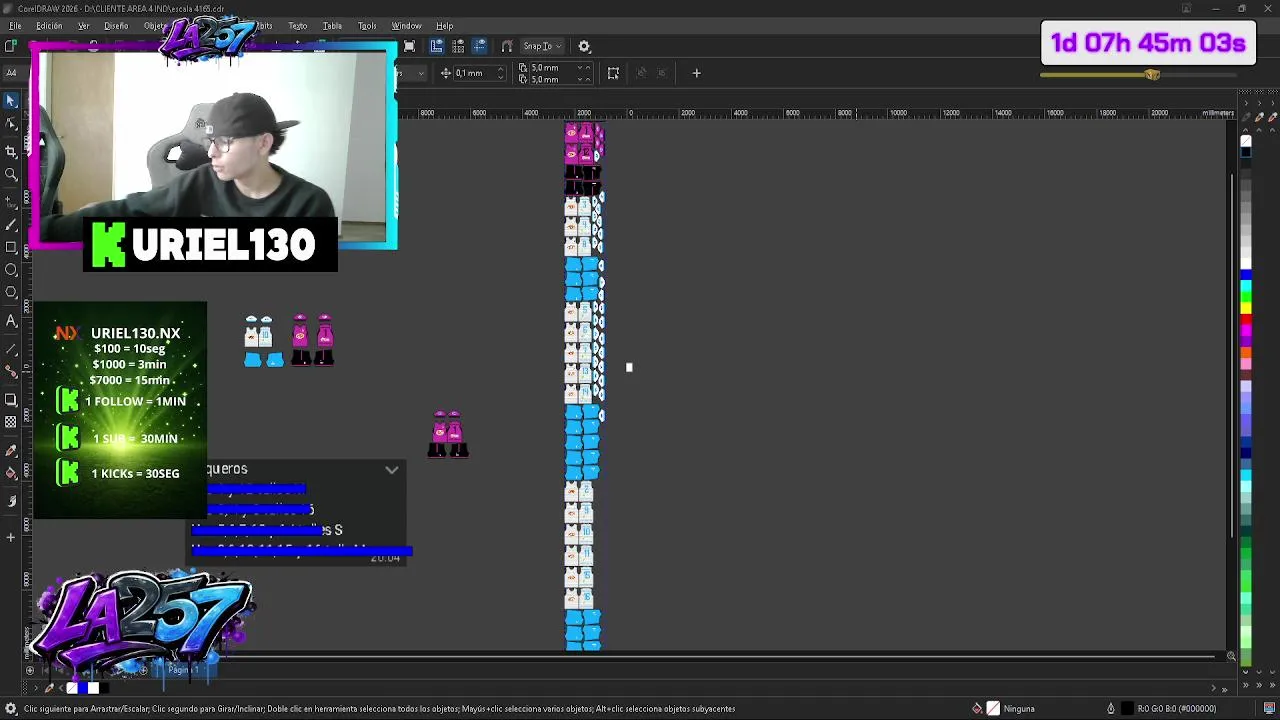Click the nudge distance 0,1 mm field
The width and height of the screenshot is (1280, 720).
[478, 73]
